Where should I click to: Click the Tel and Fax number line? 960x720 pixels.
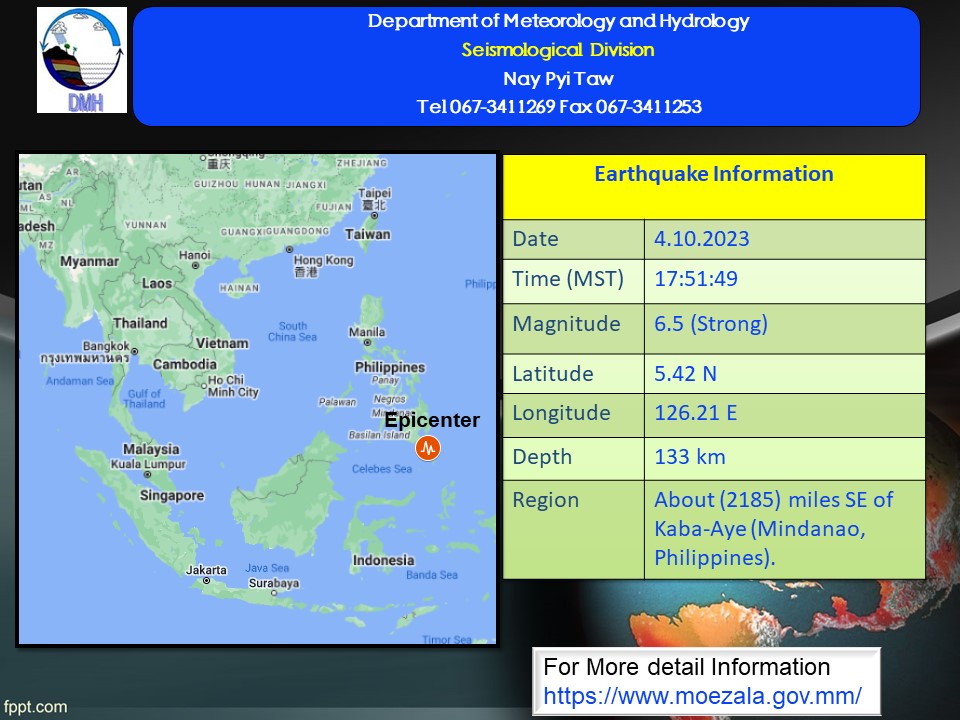tap(559, 107)
